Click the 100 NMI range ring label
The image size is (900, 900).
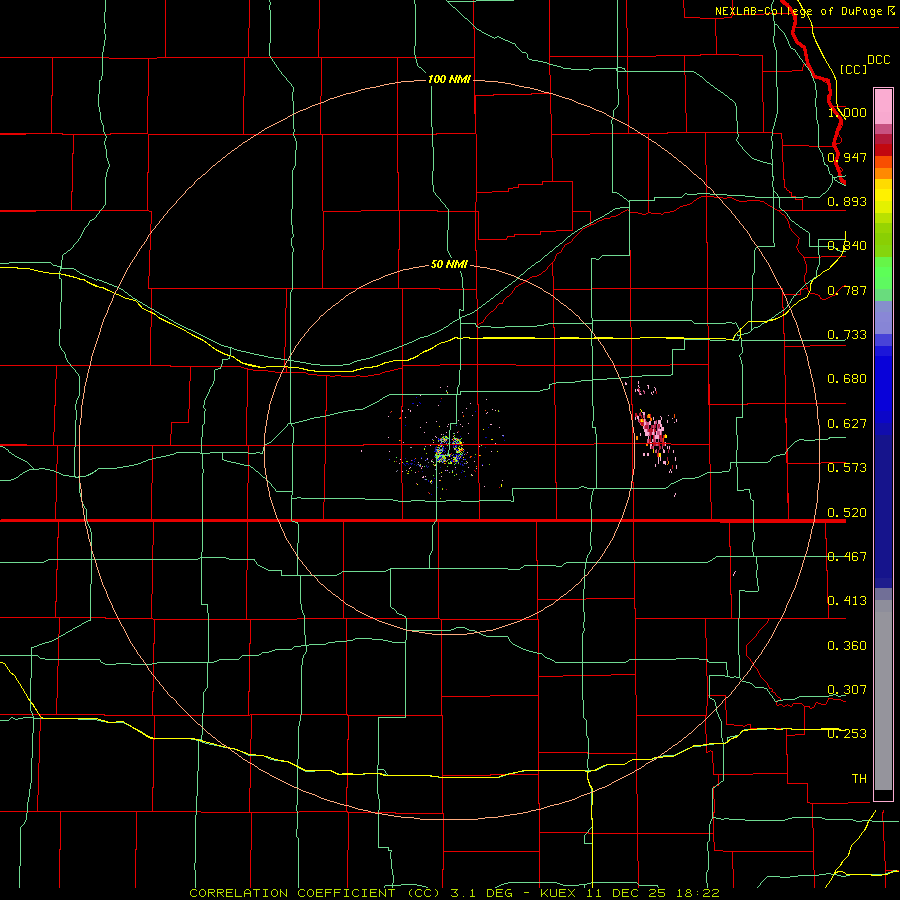[x=449, y=79]
